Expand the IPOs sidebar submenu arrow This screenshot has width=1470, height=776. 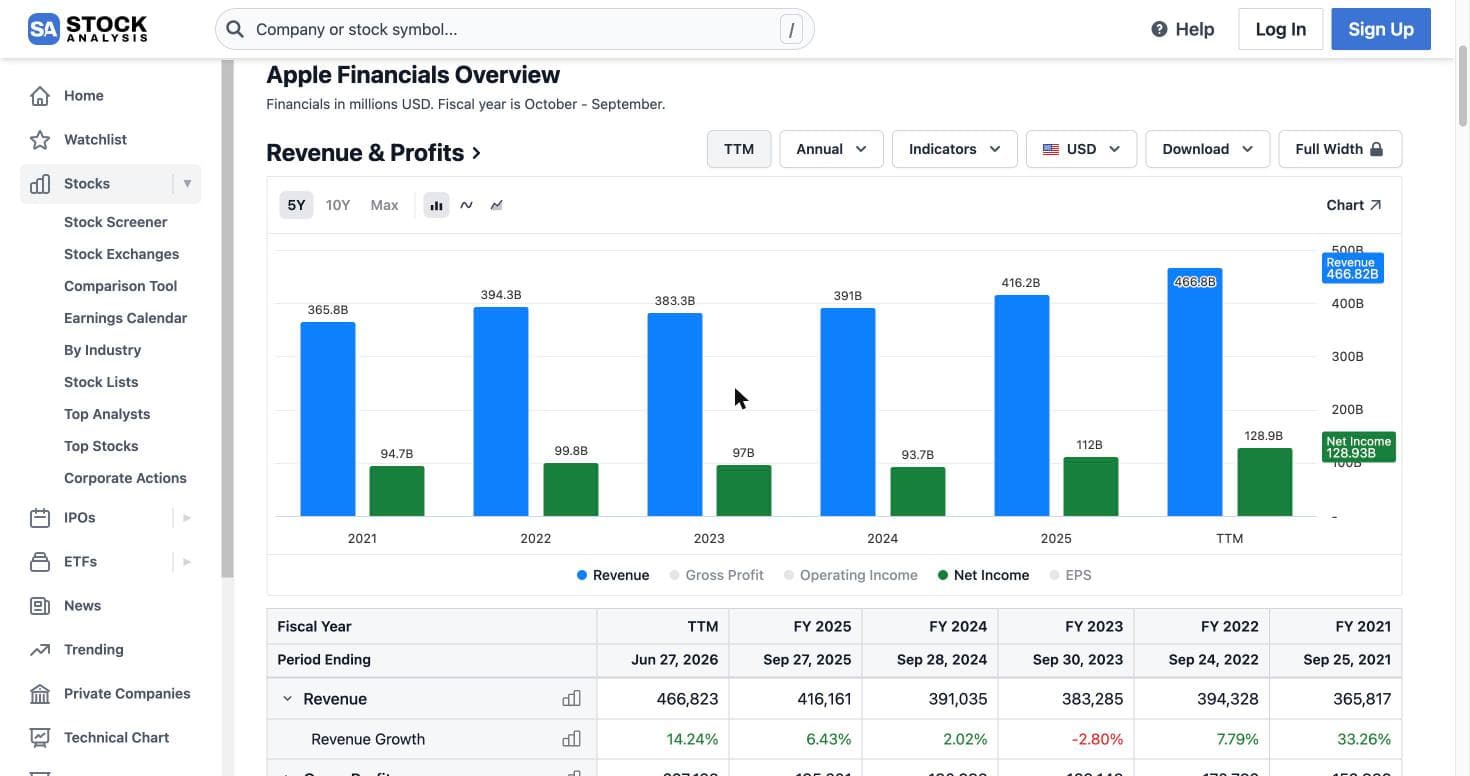(187, 518)
